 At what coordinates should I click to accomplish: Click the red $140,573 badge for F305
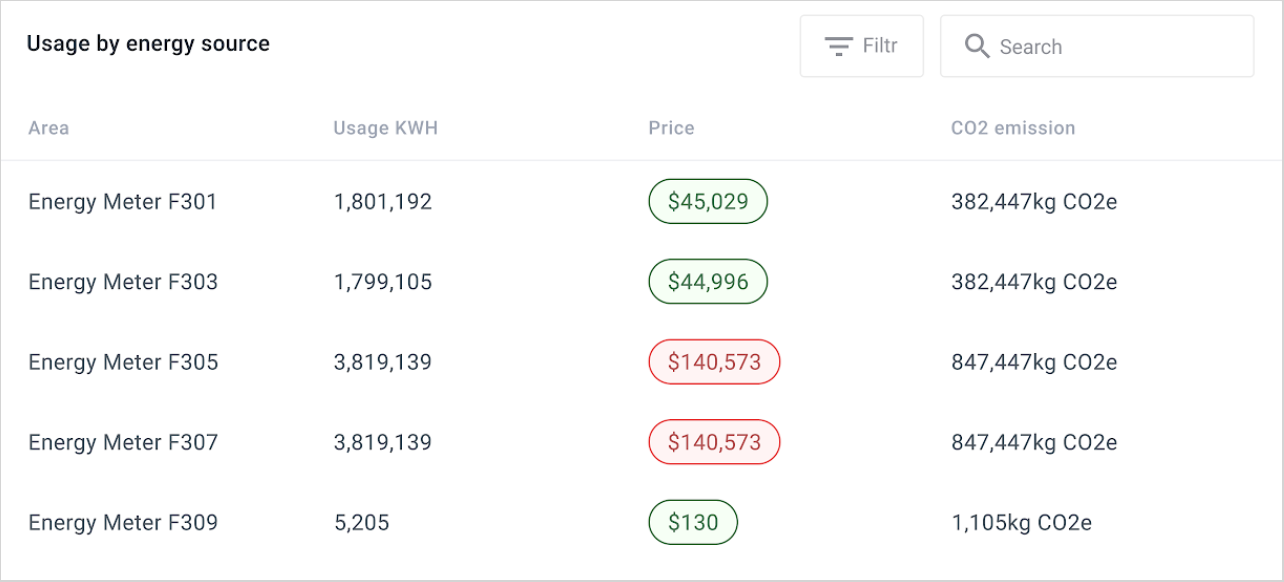714,362
